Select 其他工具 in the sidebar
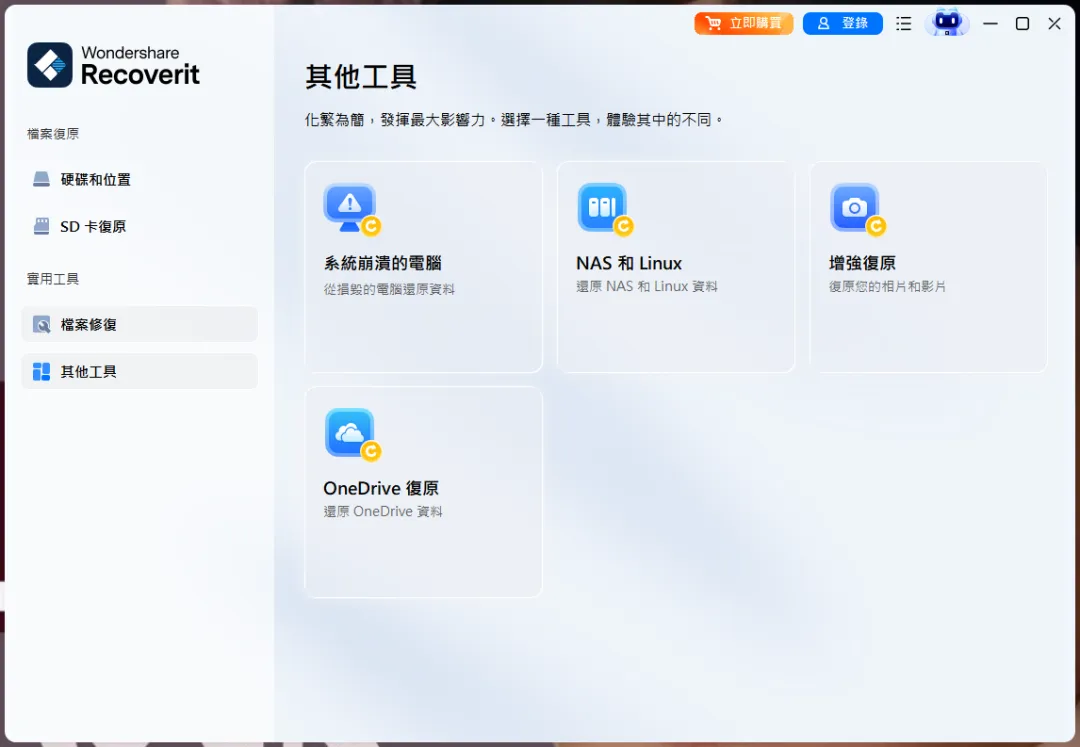The image size is (1080, 747). [x=140, y=372]
